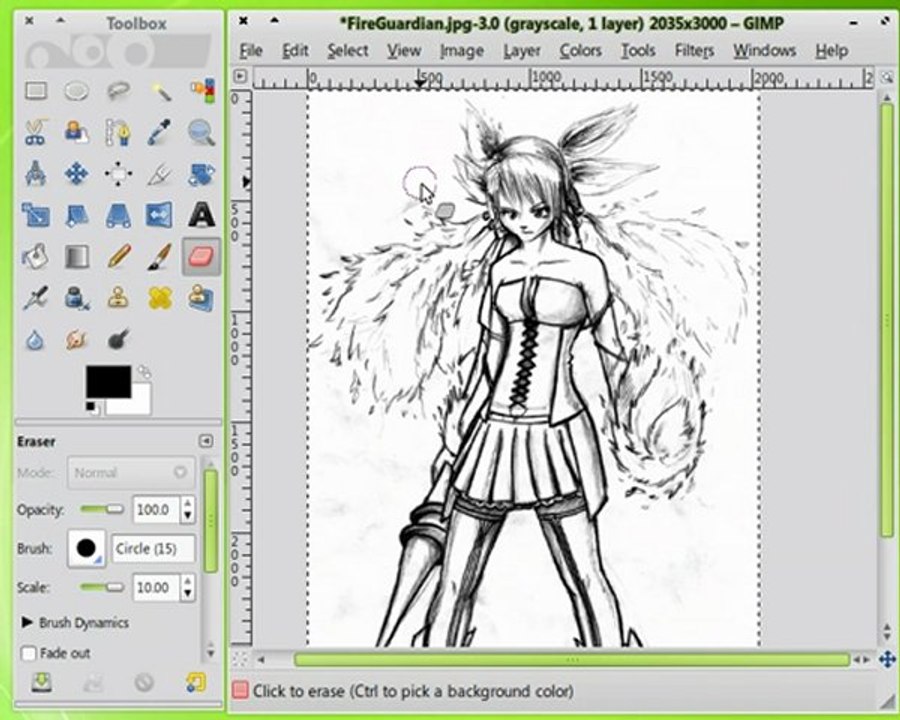
Task: Enable the Fade out checkbox
Action: tap(29, 653)
